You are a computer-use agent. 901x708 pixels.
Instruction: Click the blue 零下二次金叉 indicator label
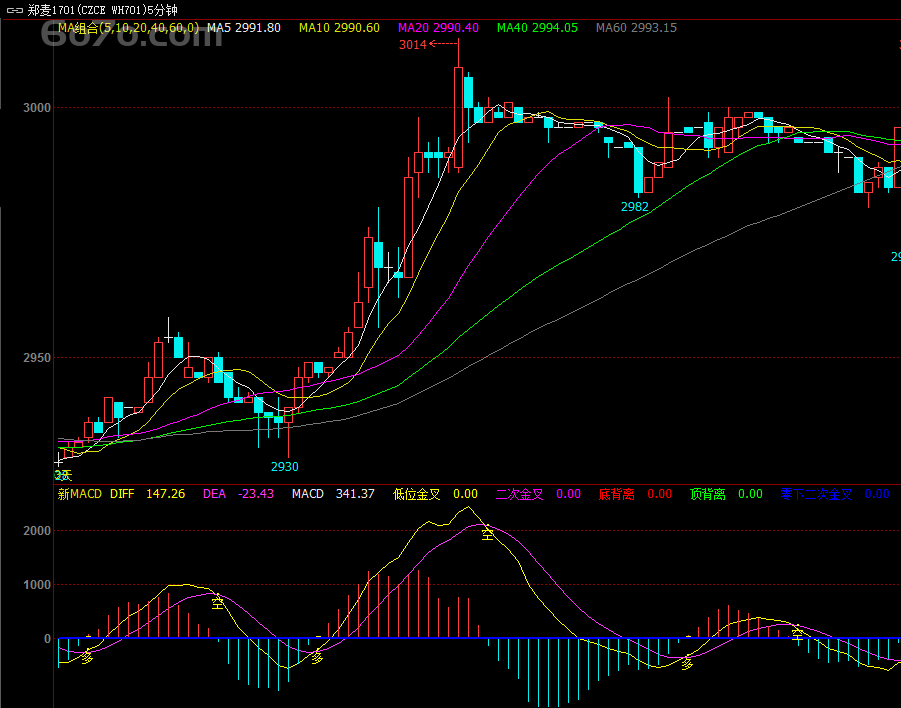[816, 494]
